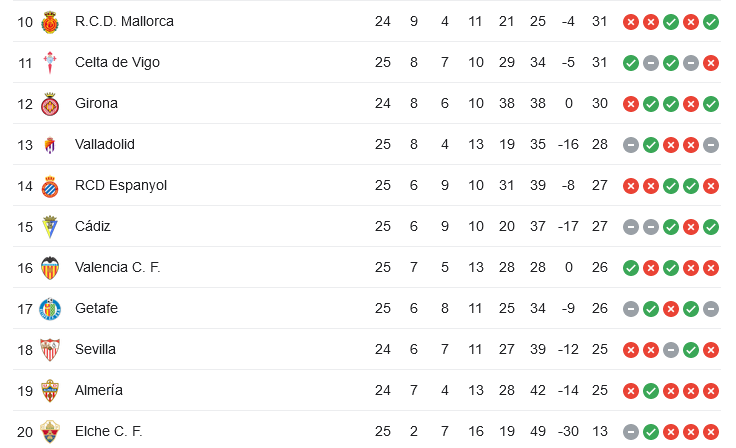Click the Valencia C. F. bat crest
The image size is (736, 448).
(x=50, y=268)
